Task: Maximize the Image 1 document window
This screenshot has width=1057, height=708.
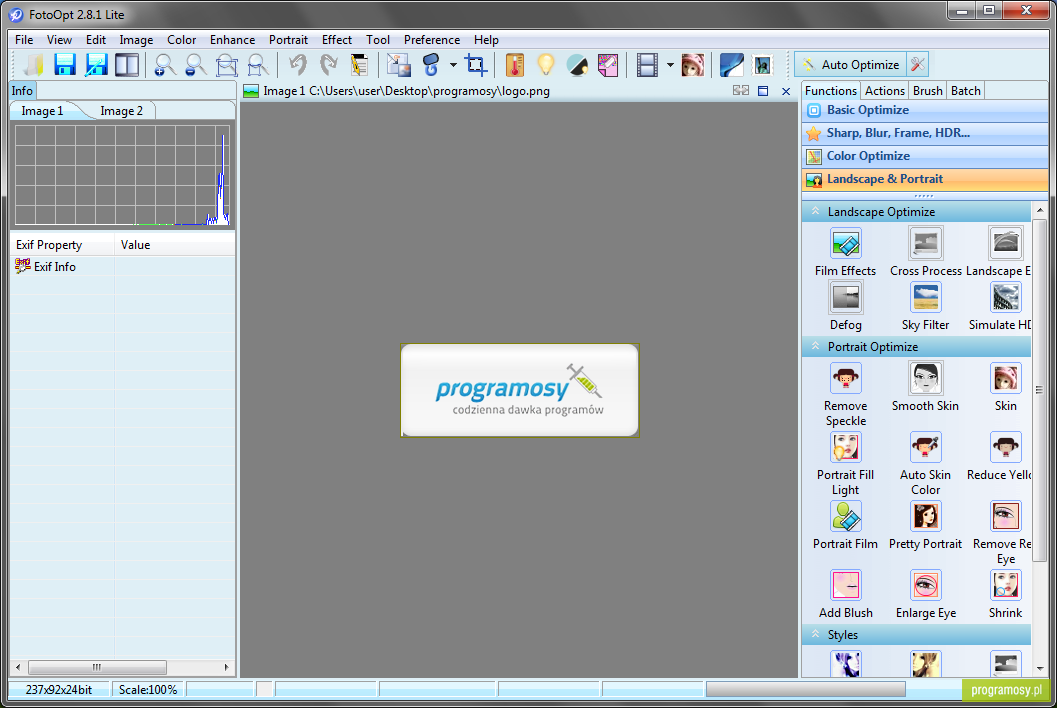Action: (763, 91)
